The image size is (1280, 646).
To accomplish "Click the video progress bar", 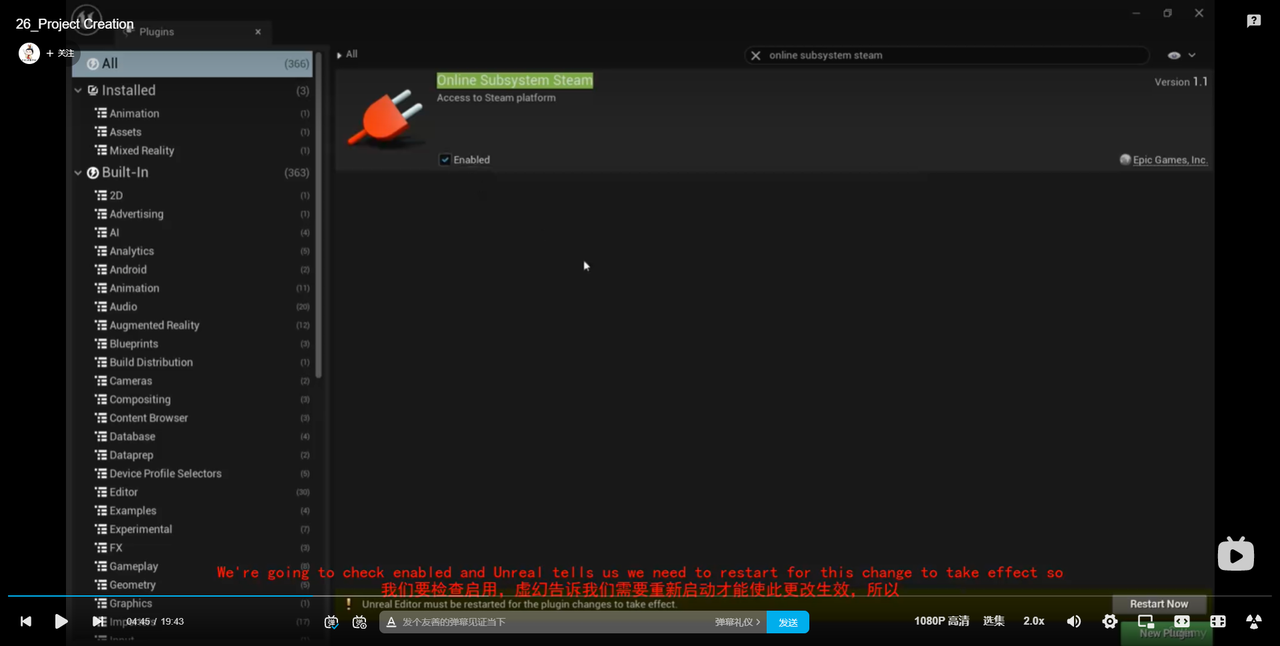I will click(640, 596).
